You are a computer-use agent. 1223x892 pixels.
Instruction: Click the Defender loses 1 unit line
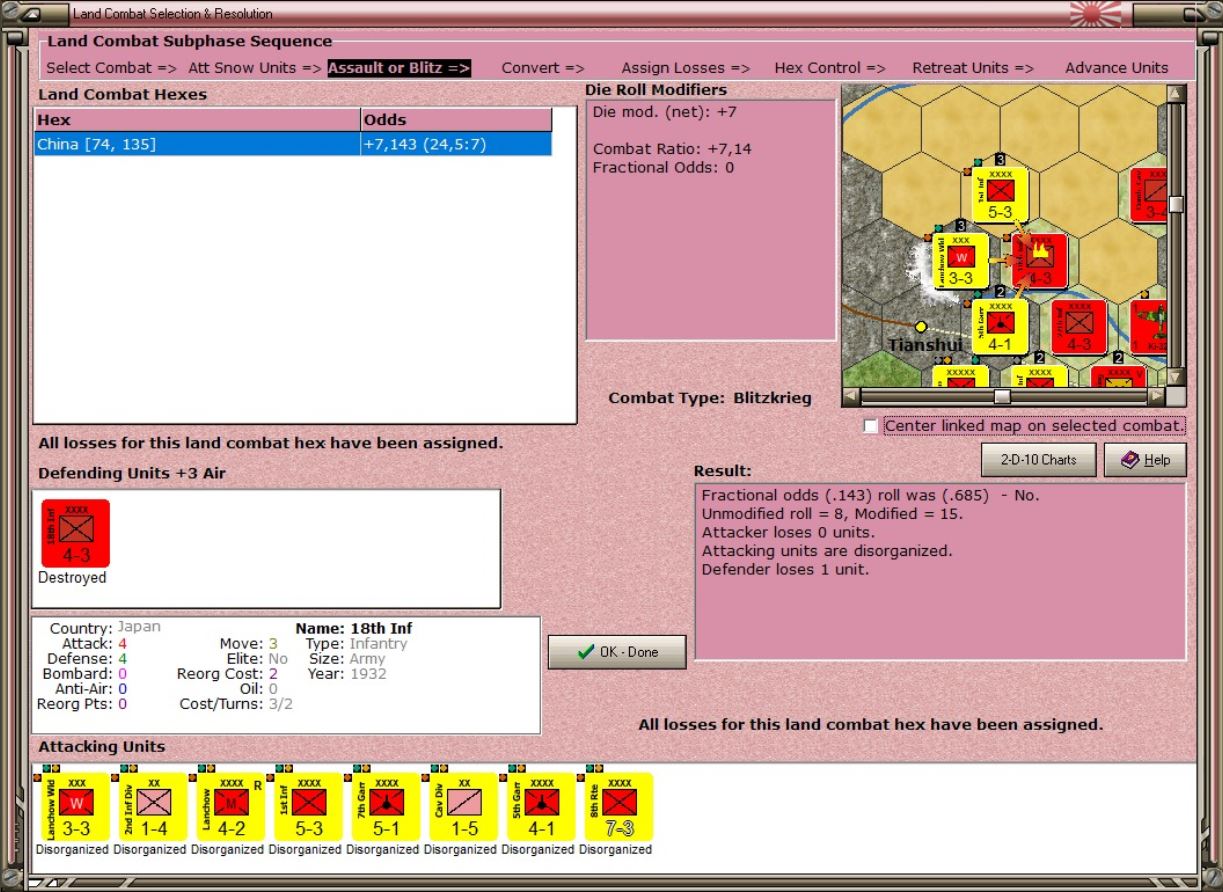(785, 570)
